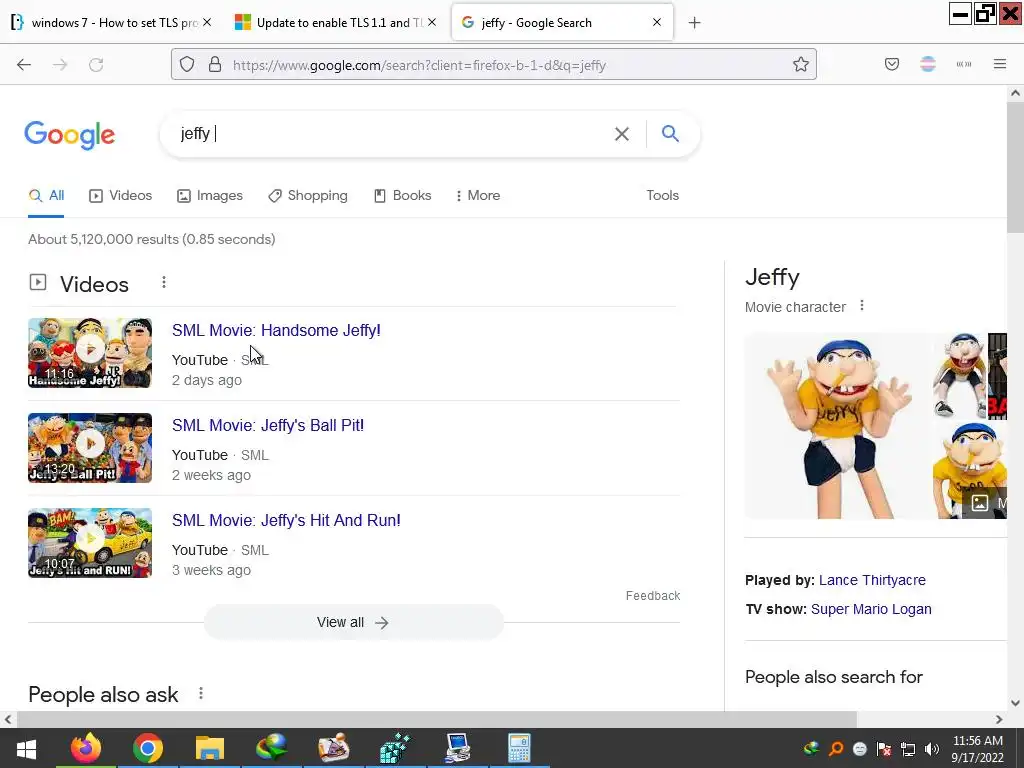Reload the page with the refresh icon

(96, 65)
